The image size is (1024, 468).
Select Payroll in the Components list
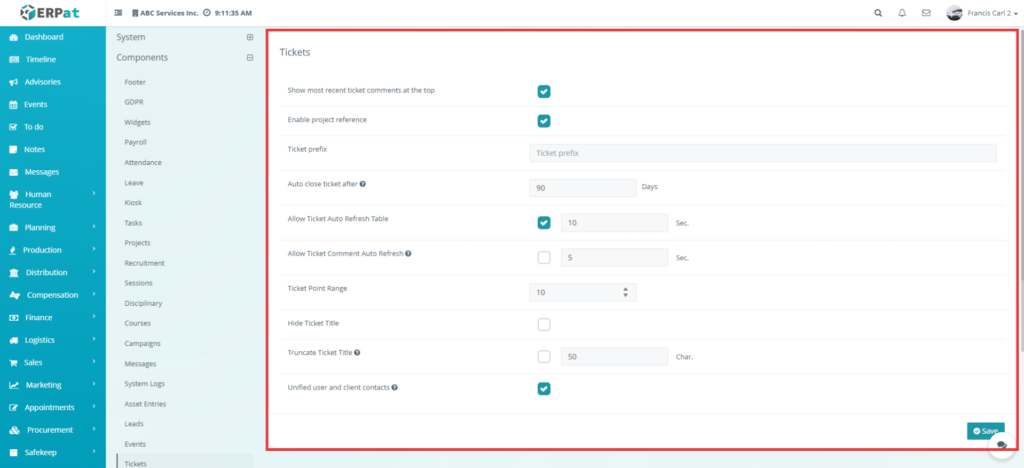(x=135, y=142)
